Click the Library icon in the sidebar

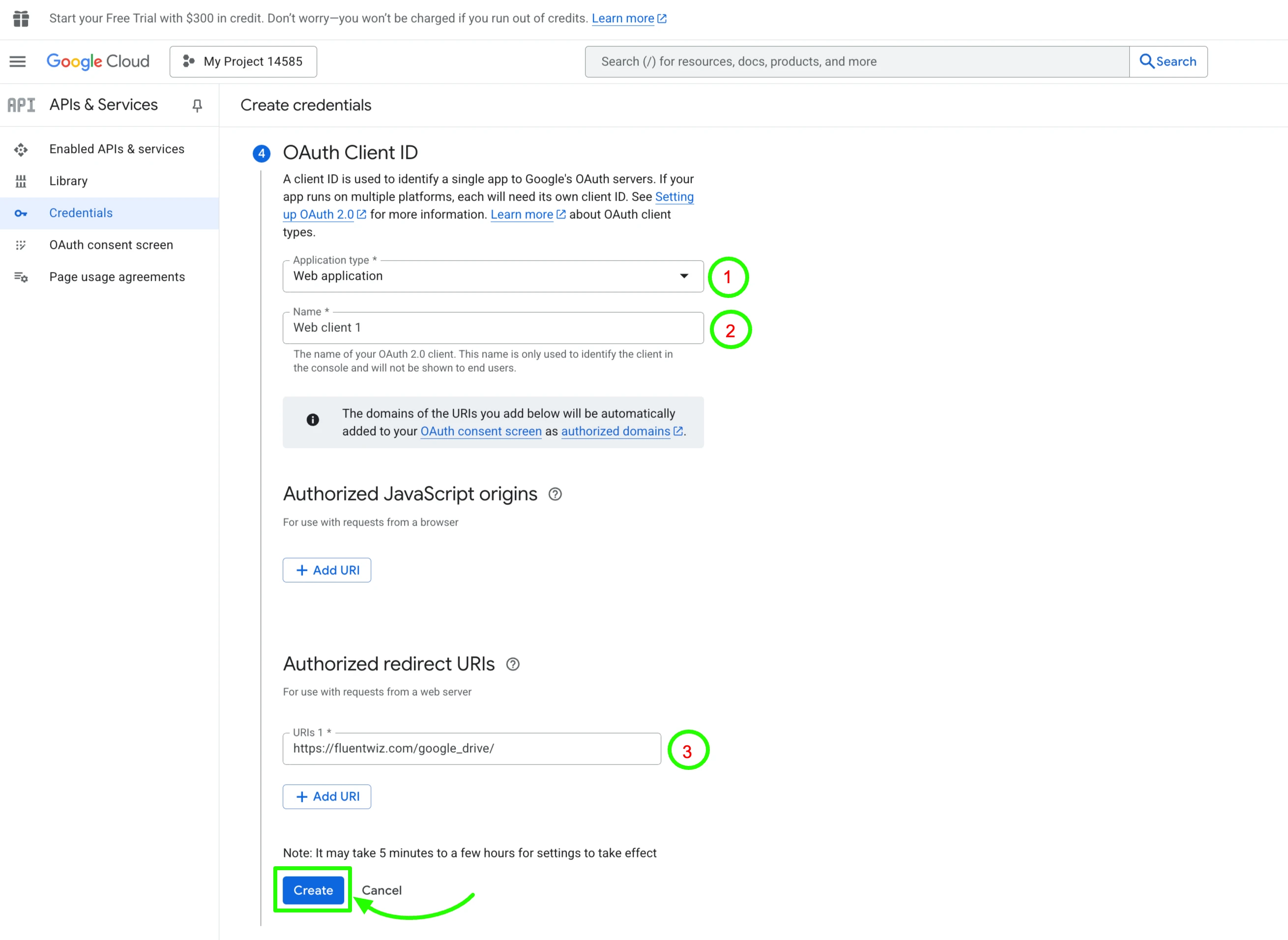coord(21,181)
